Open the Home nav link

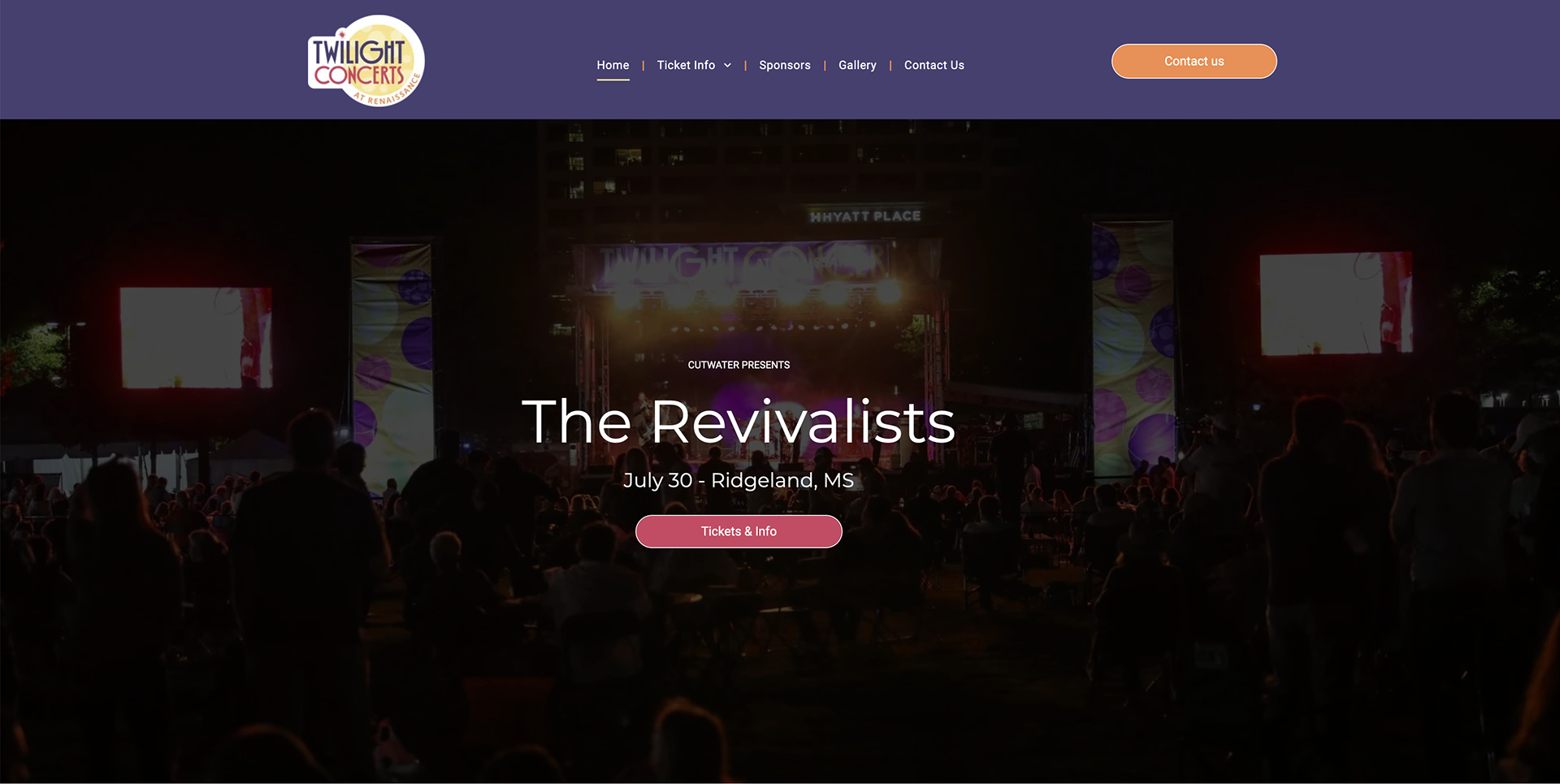(x=613, y=65)
